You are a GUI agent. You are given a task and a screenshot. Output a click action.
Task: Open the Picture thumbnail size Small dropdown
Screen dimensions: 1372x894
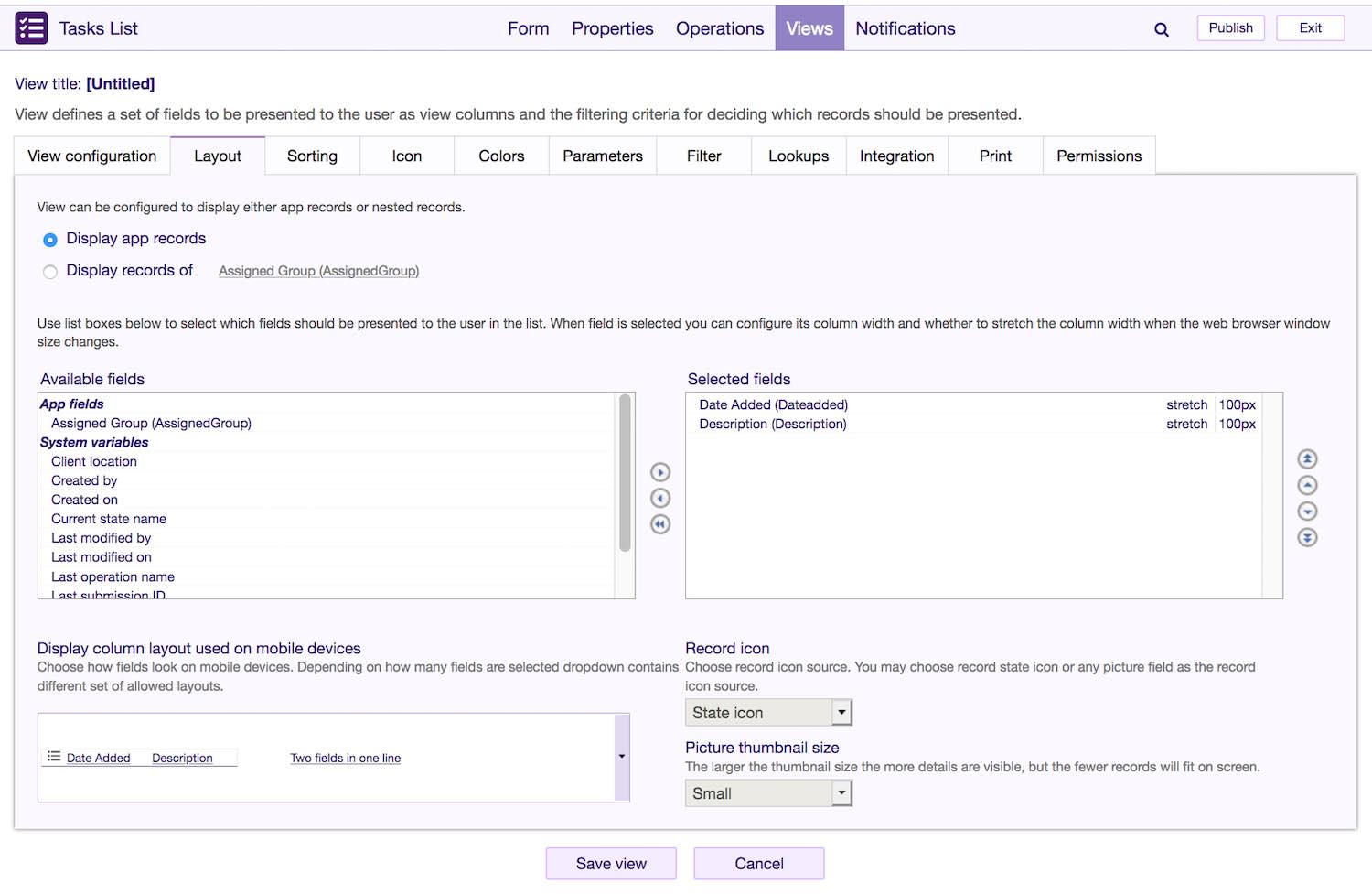pos(768,793)
